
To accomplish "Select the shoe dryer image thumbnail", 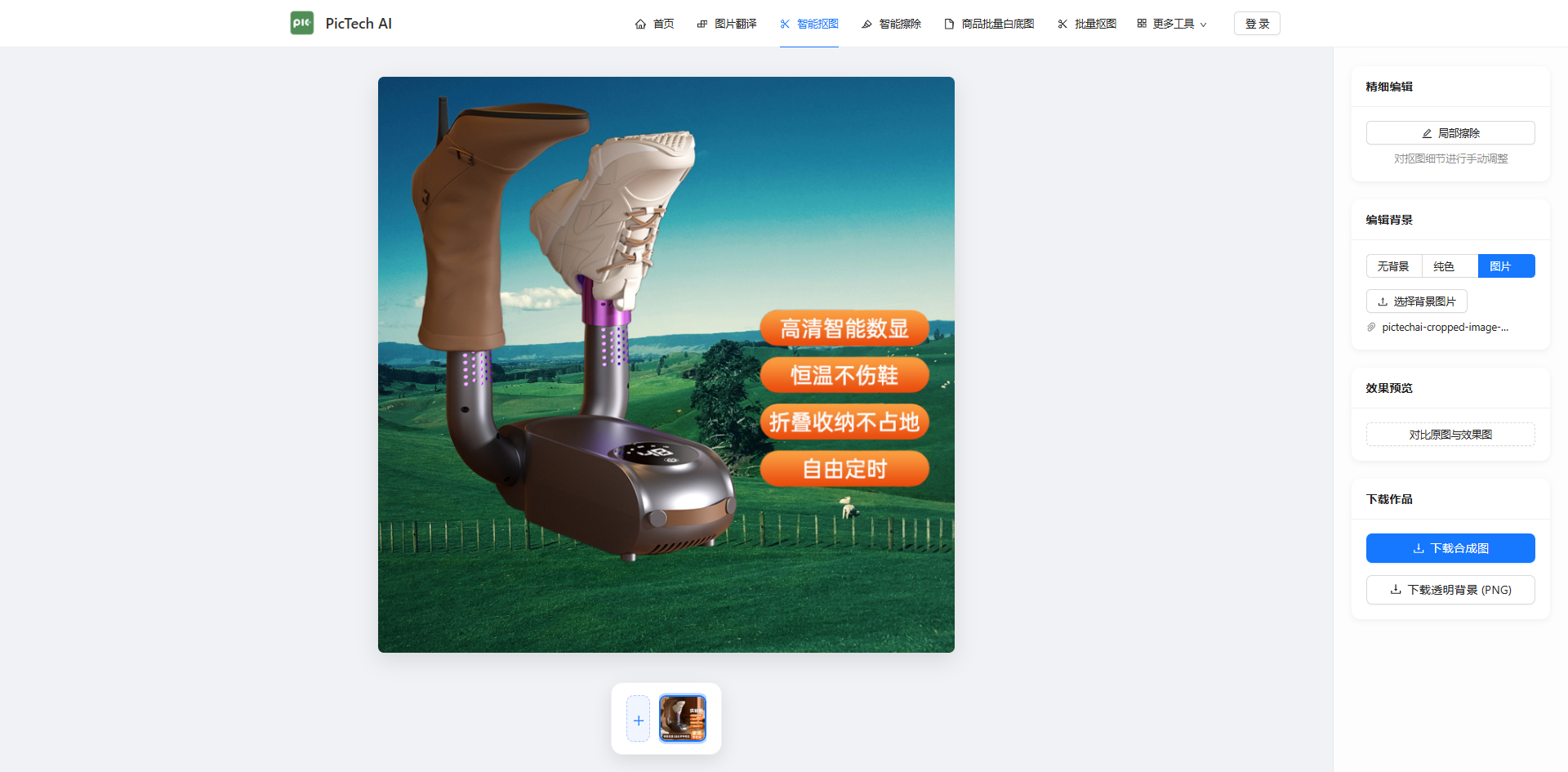I will click(x=683, y=719).
